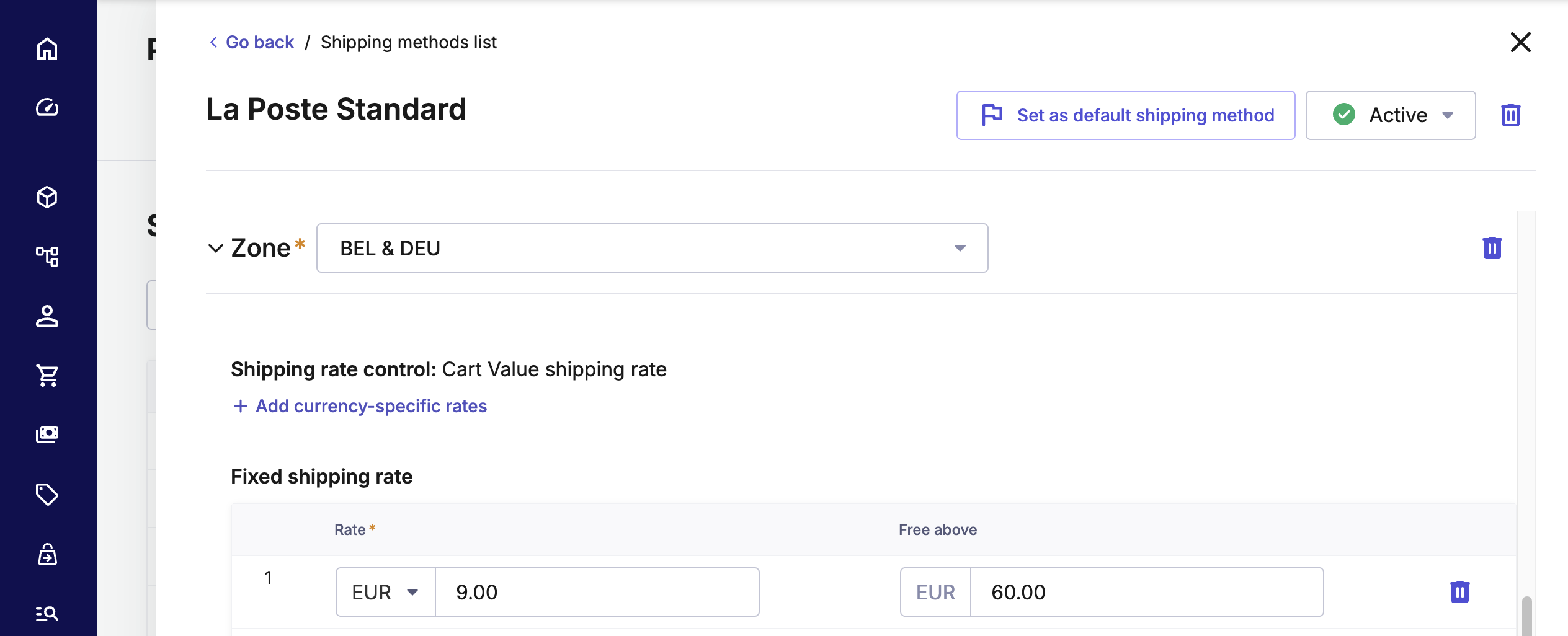
Task: Open the Home icon in sidebar
Action: [47, 49]
